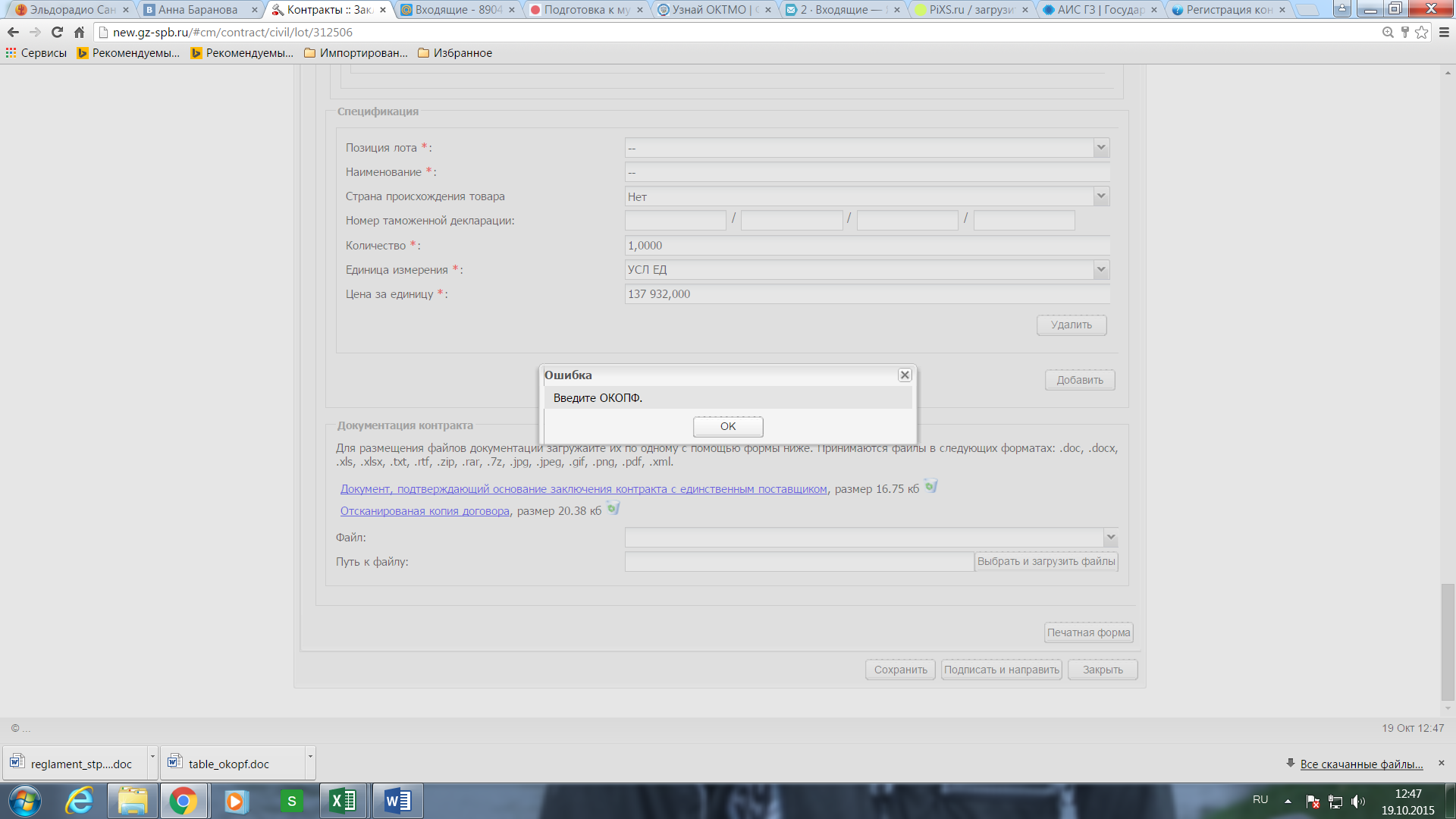This screenshot has height=819, width=1456.
Task: Click the network icon in system tray
Action: coord(1335,801)
